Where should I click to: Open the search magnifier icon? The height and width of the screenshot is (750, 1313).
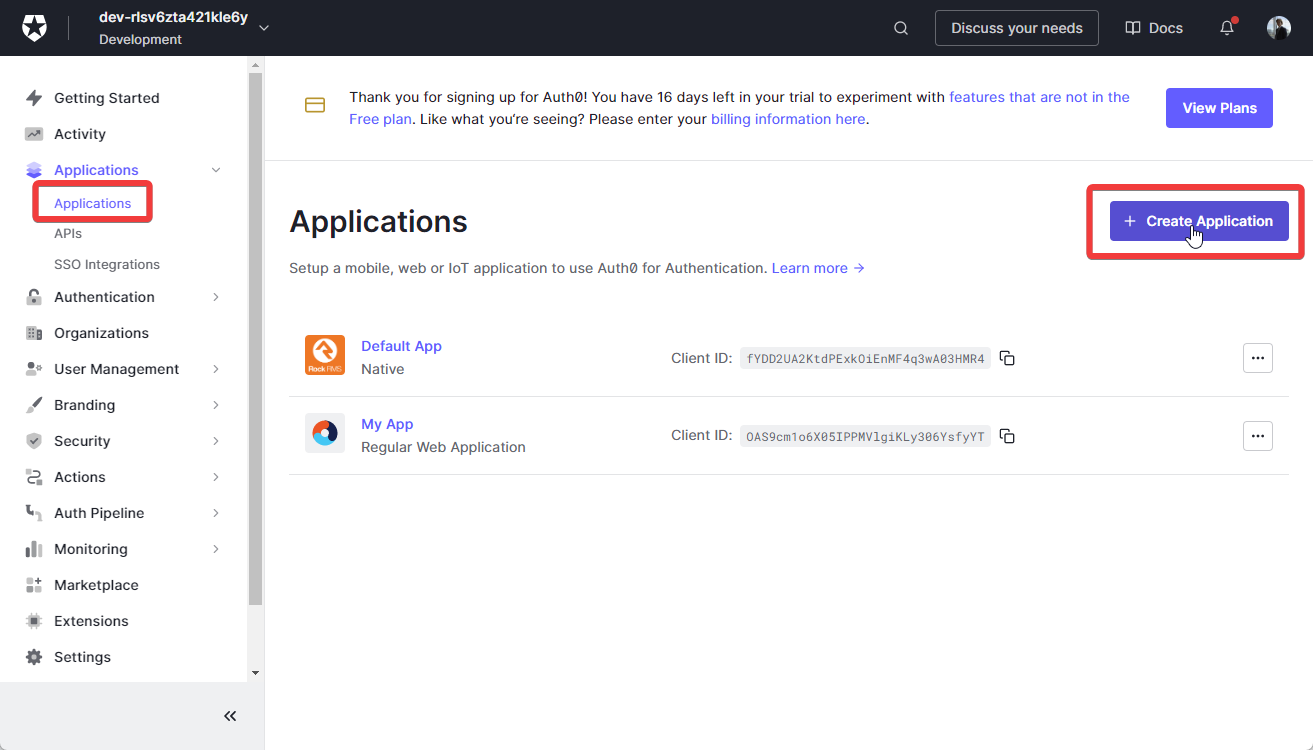[x=901, y=28]
